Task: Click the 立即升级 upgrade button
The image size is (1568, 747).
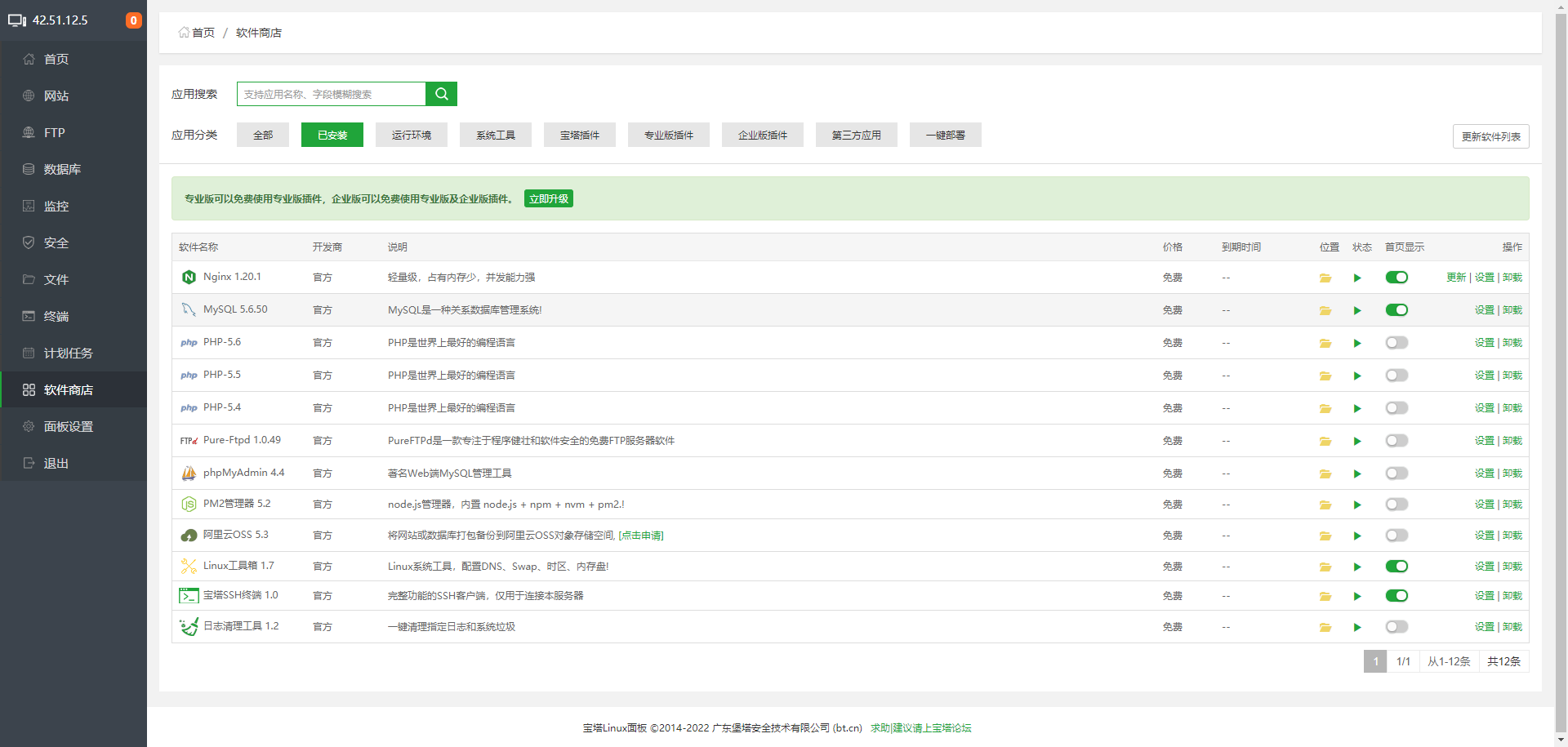Action: tap(548, 199)
